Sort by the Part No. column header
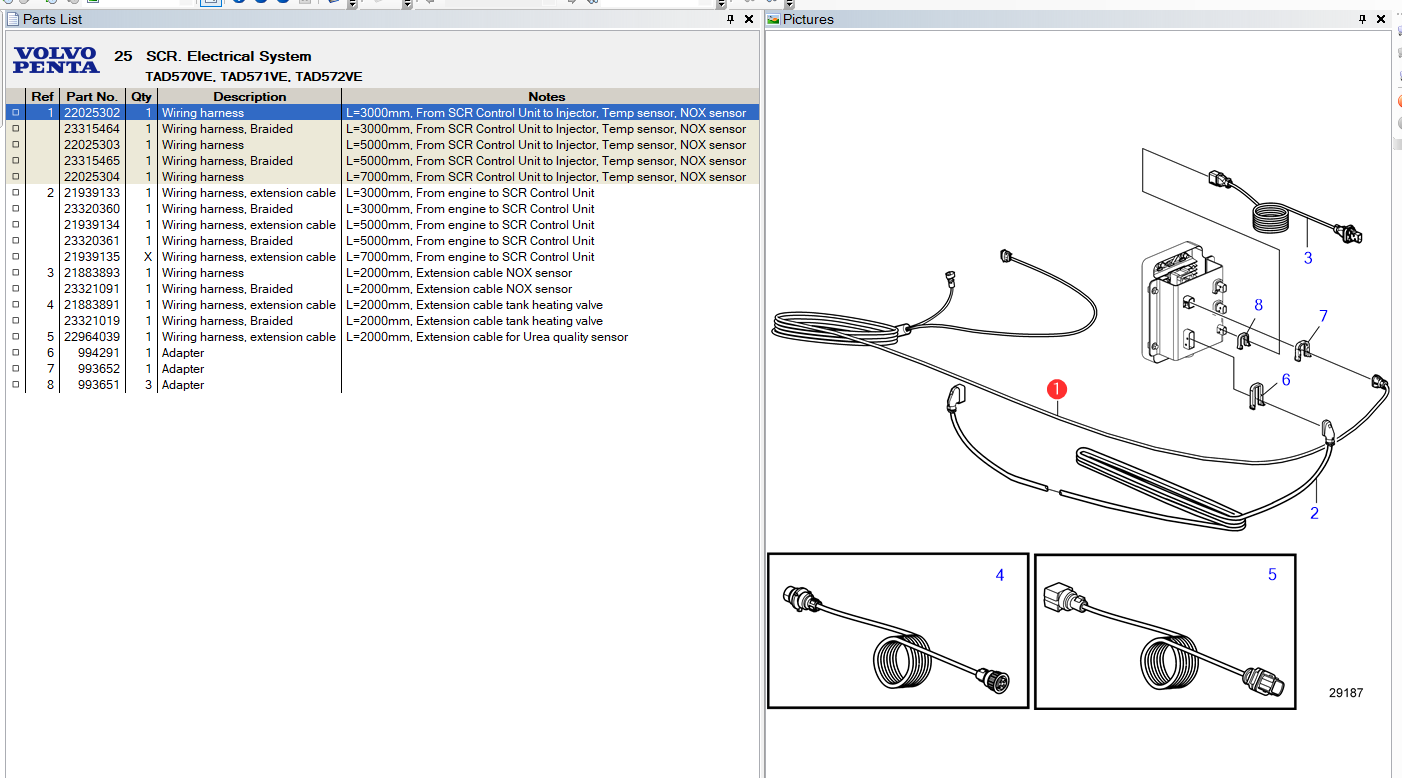The height and width of the screenshot is (778, 1402). tap(92, 97)
